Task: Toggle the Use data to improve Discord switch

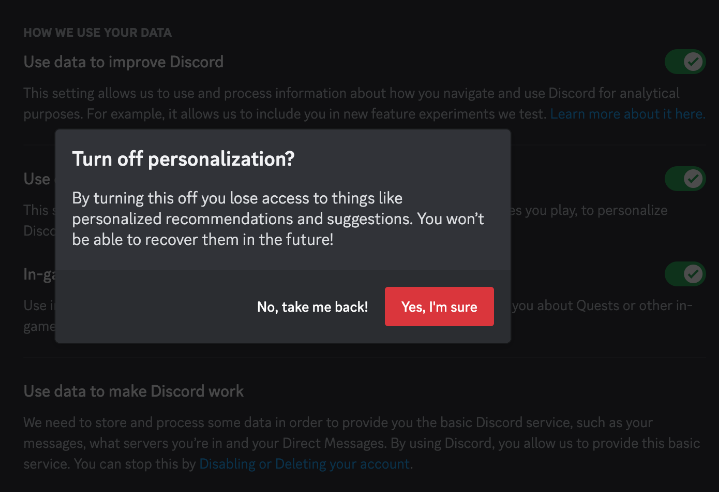Action: click(x=685, y=61)
